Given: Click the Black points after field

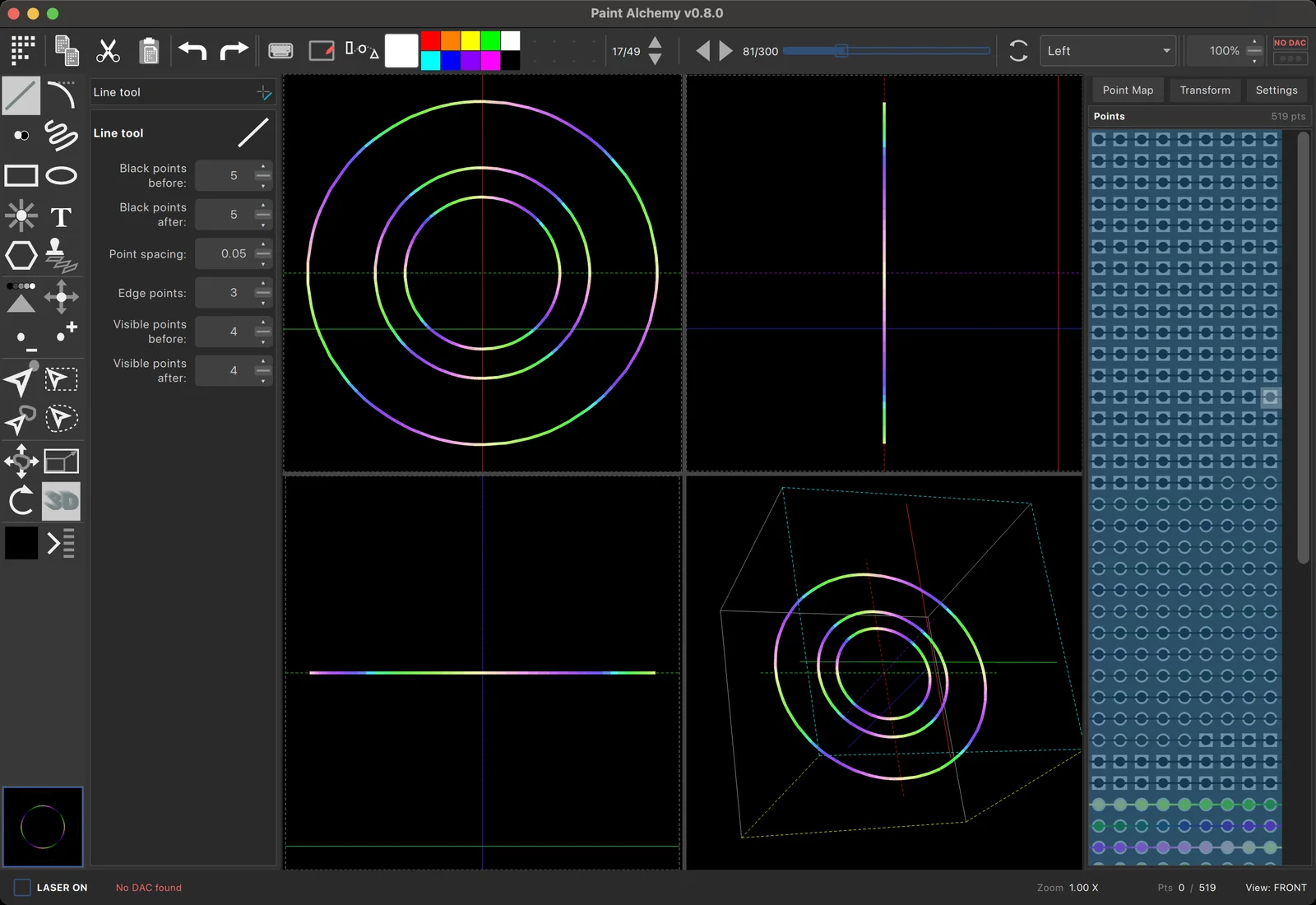Looking at the screenshot, I should pos(234,215).
